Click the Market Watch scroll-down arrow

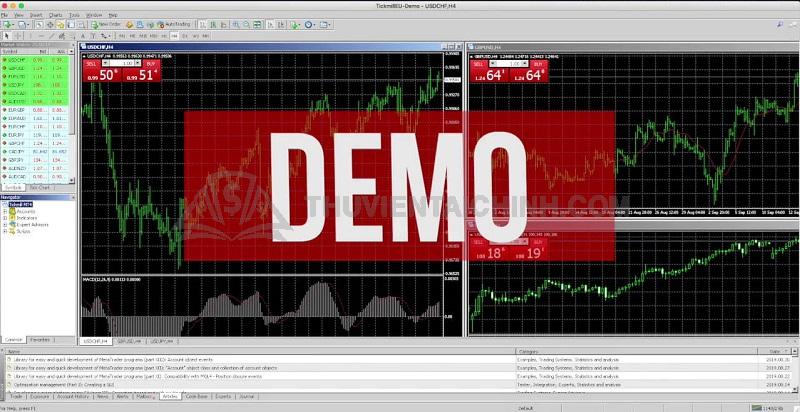[x=71, y=181]
